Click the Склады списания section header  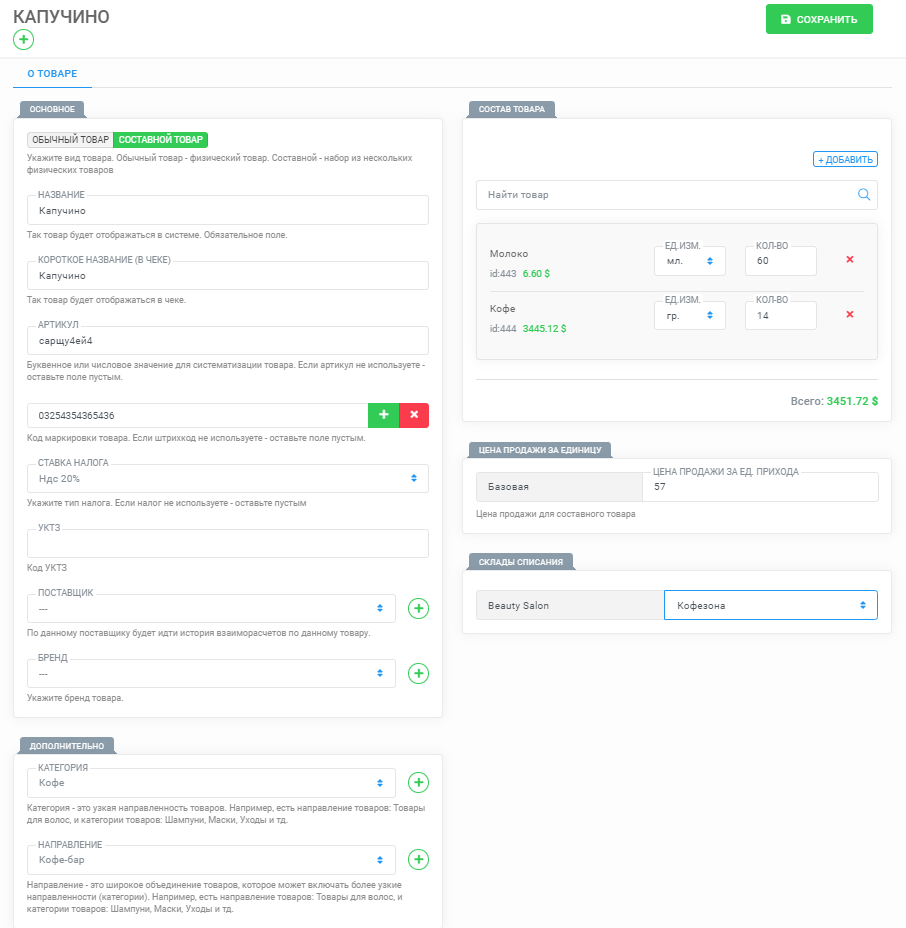[521, 562]
